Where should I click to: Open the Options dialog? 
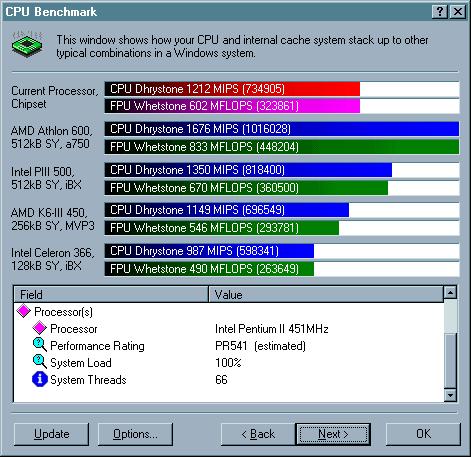pos(135,434)
